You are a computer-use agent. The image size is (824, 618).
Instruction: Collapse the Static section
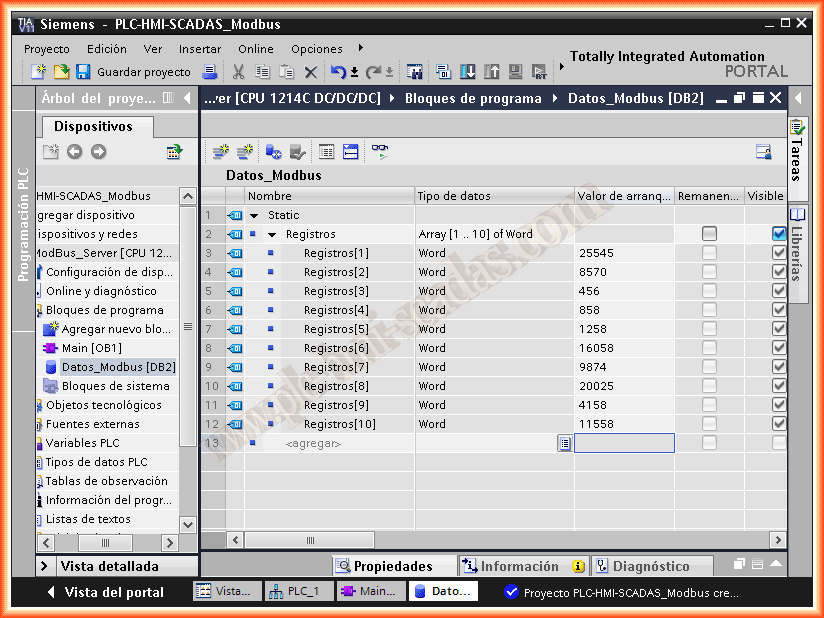pos(254,215)
